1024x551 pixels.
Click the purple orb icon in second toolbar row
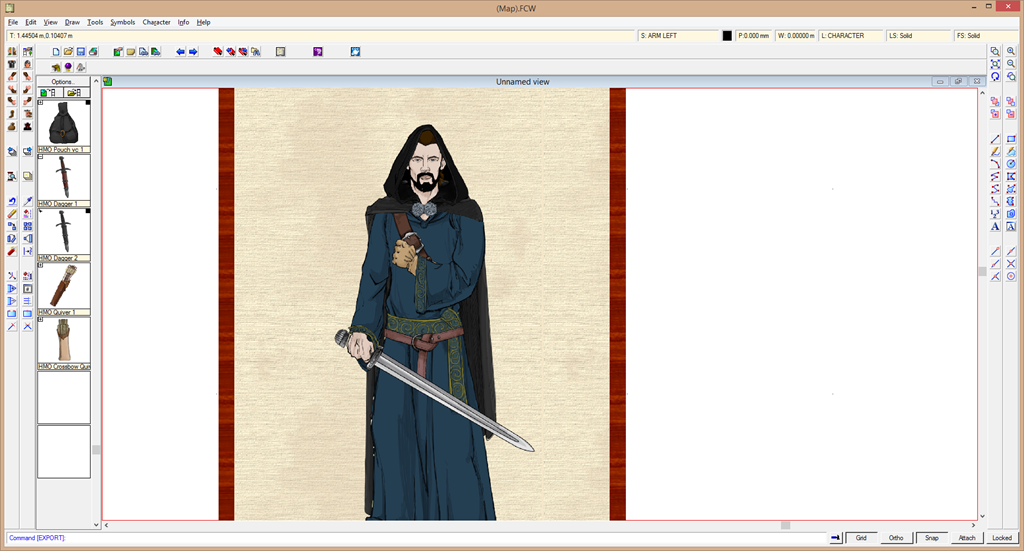tap(69, 67)
